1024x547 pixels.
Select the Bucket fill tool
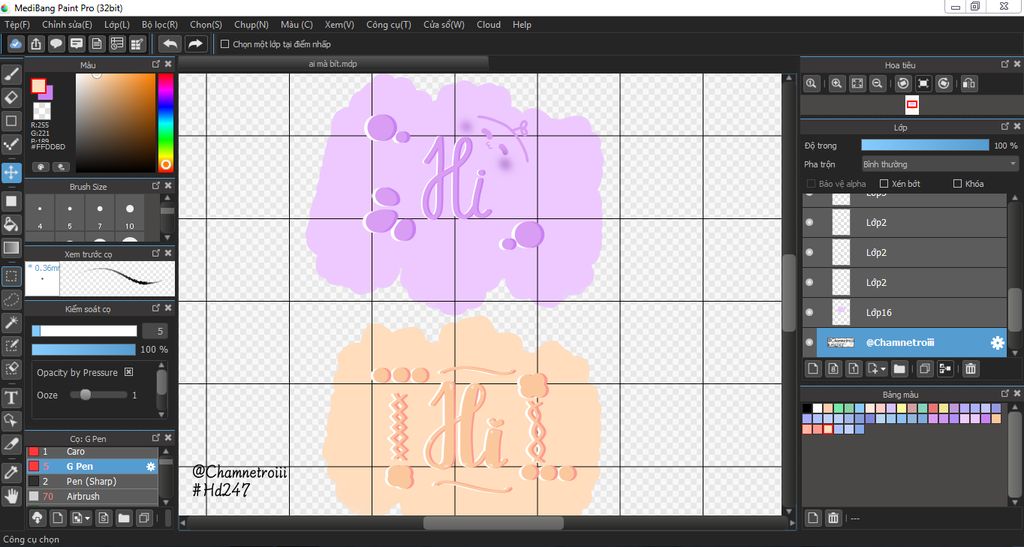click(x=11, y=225)
